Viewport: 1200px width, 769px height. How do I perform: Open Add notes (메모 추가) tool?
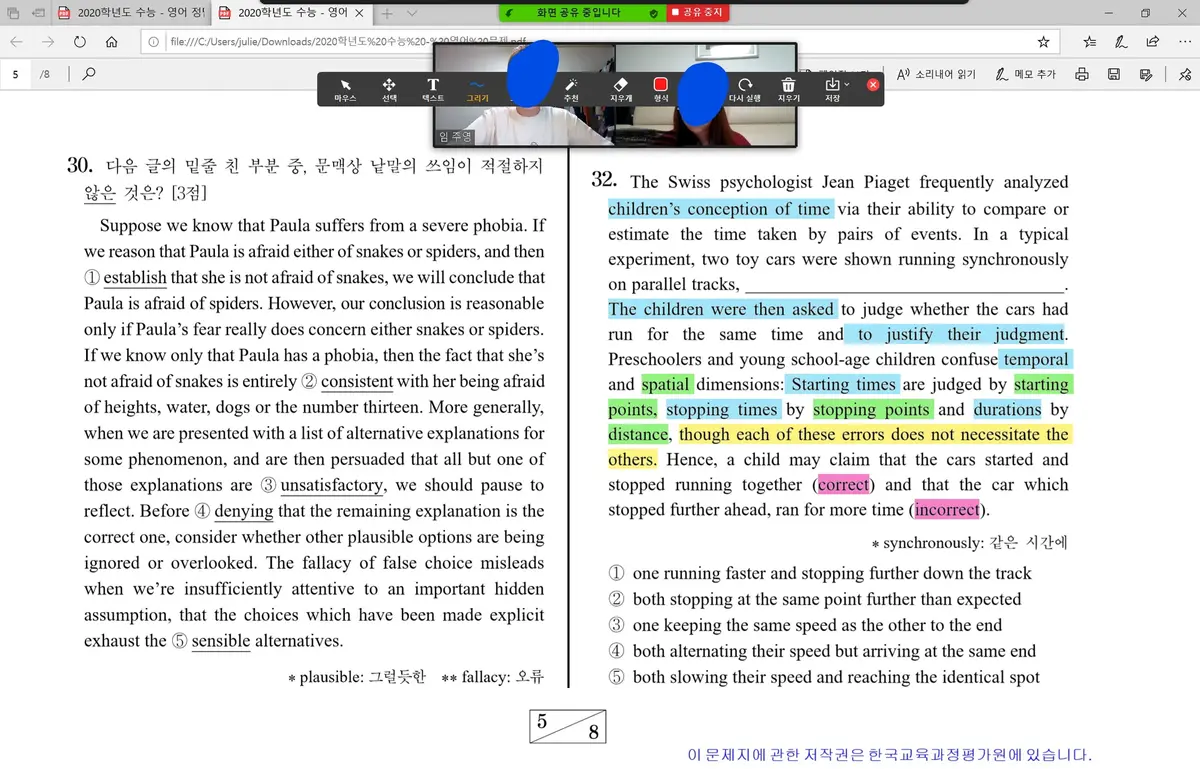(1026, 74)
